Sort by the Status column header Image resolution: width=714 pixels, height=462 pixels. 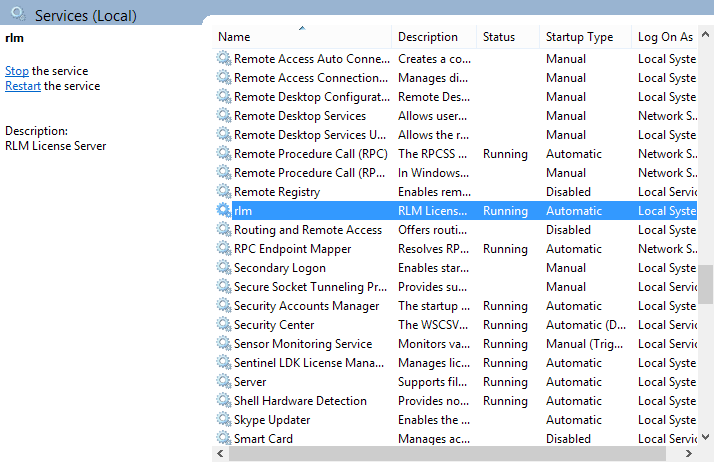(499, 37)
